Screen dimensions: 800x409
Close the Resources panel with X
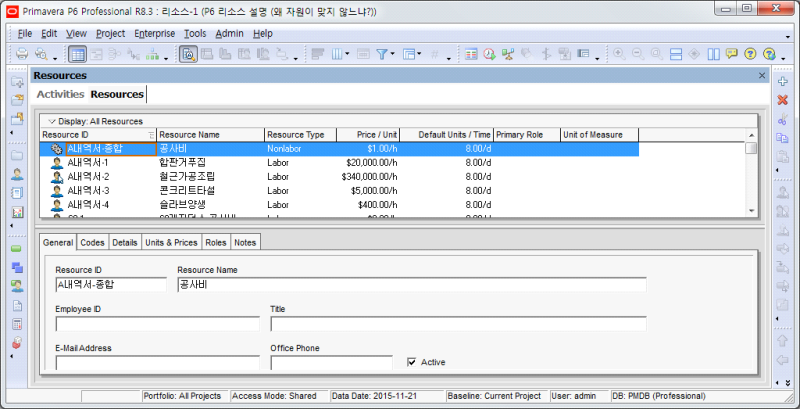tap(762, 75)
